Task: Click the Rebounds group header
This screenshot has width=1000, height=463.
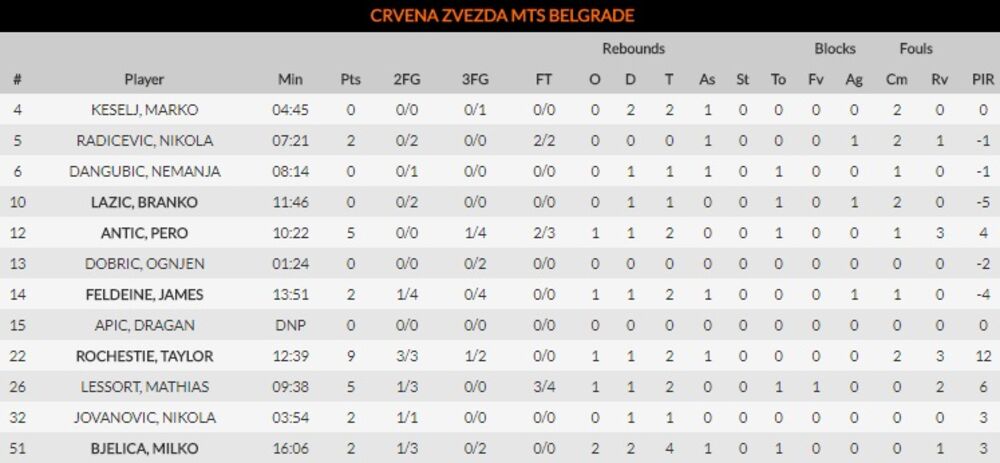Action: (633, 48)
